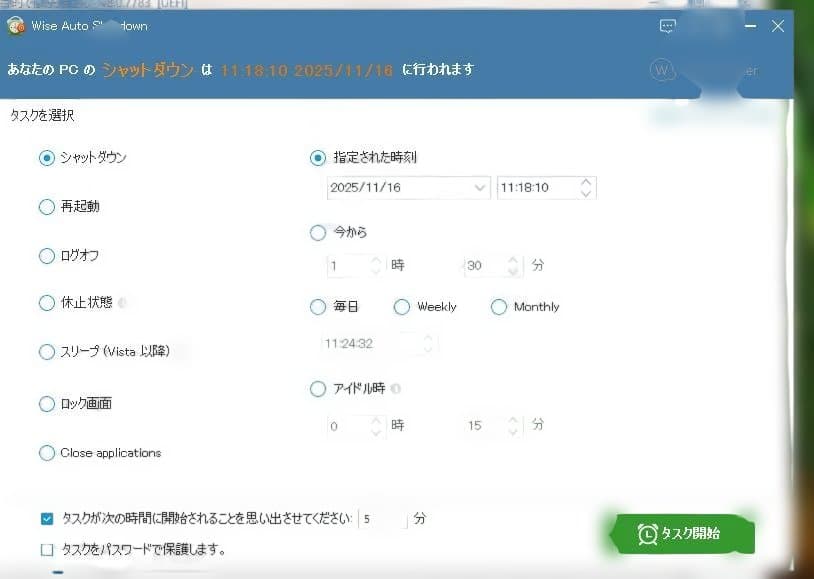Viewport: 814px width, 579px height.
Task: Choose the ログオフ radio button
Action: 46,256
